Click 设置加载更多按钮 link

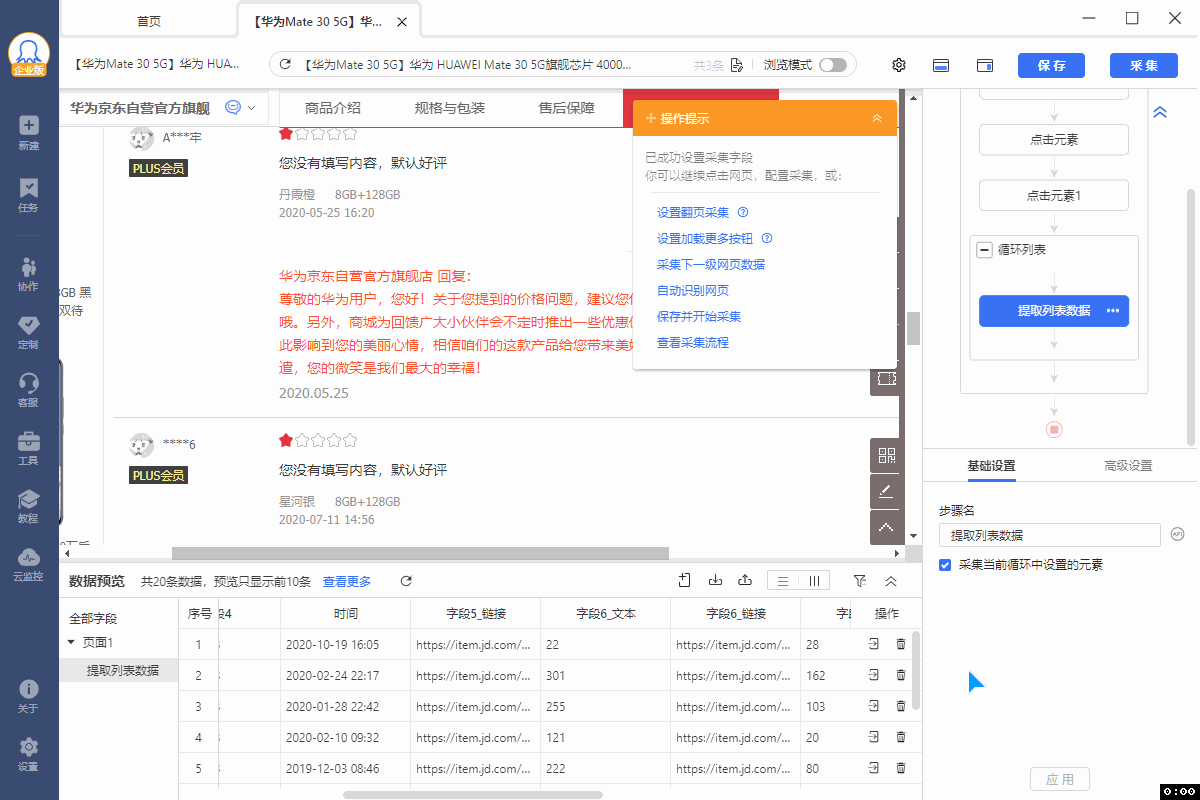(706, 239)
